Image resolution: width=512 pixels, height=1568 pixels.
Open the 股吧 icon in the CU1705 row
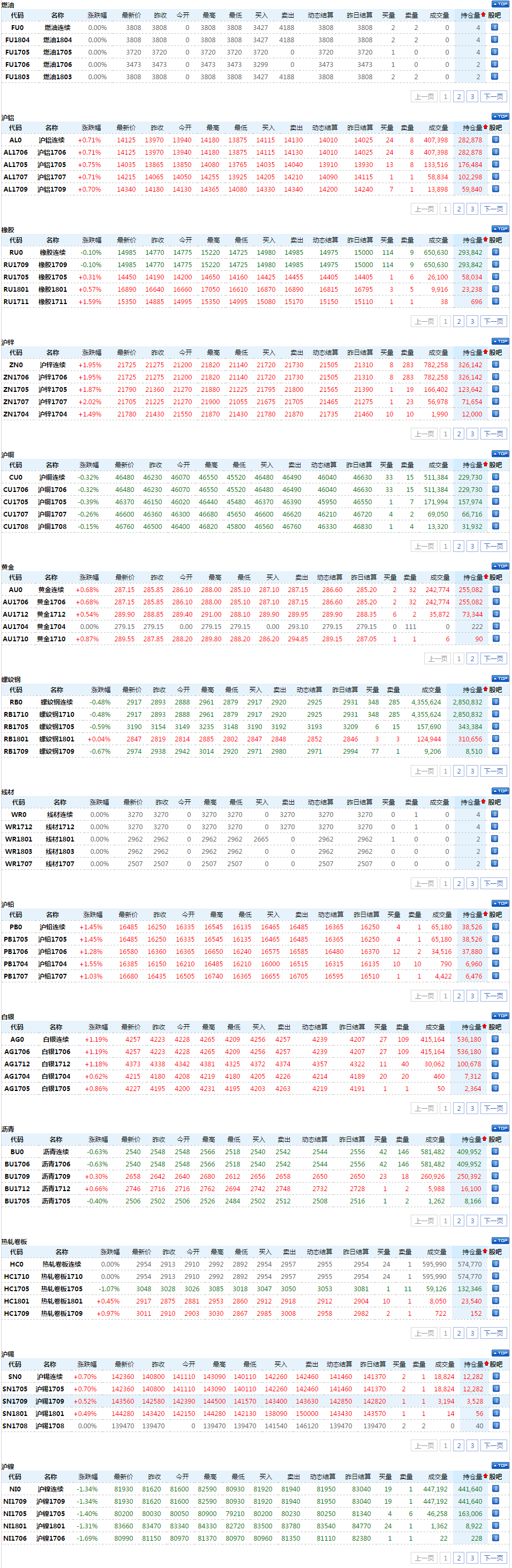click(495, 502)
